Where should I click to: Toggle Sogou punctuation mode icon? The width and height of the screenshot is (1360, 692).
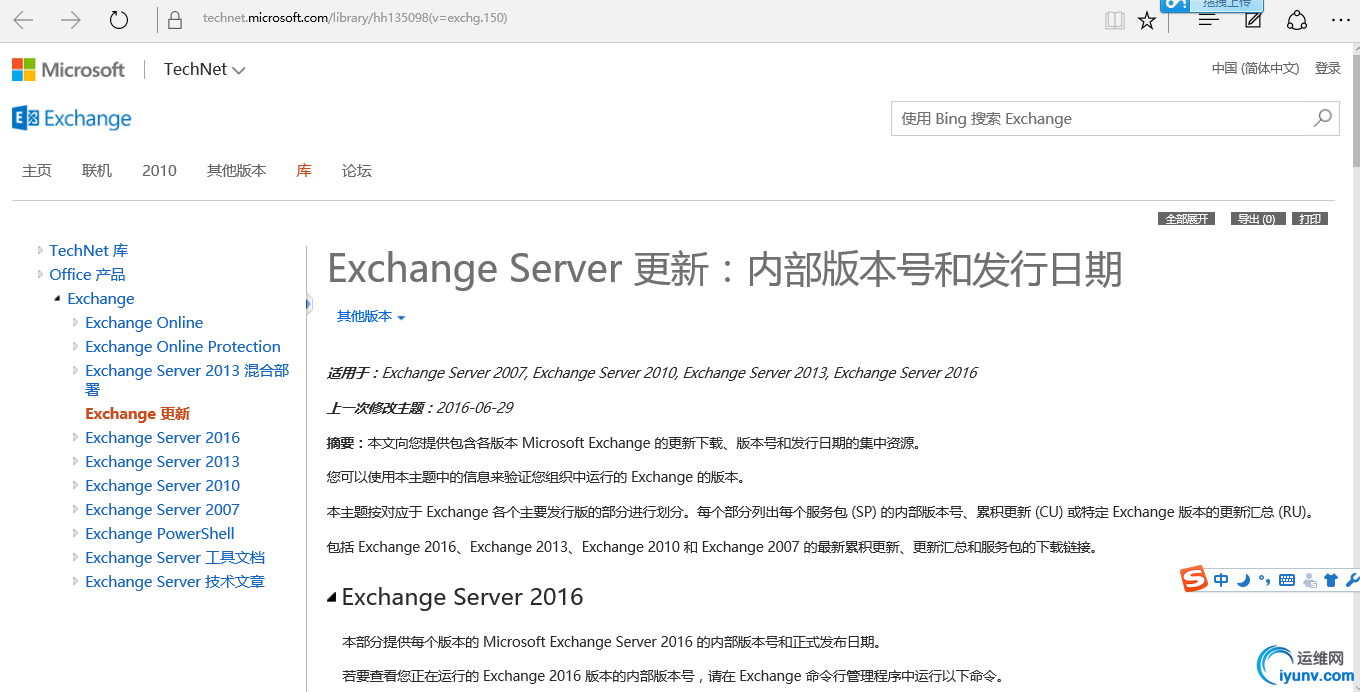[1265, 580]
